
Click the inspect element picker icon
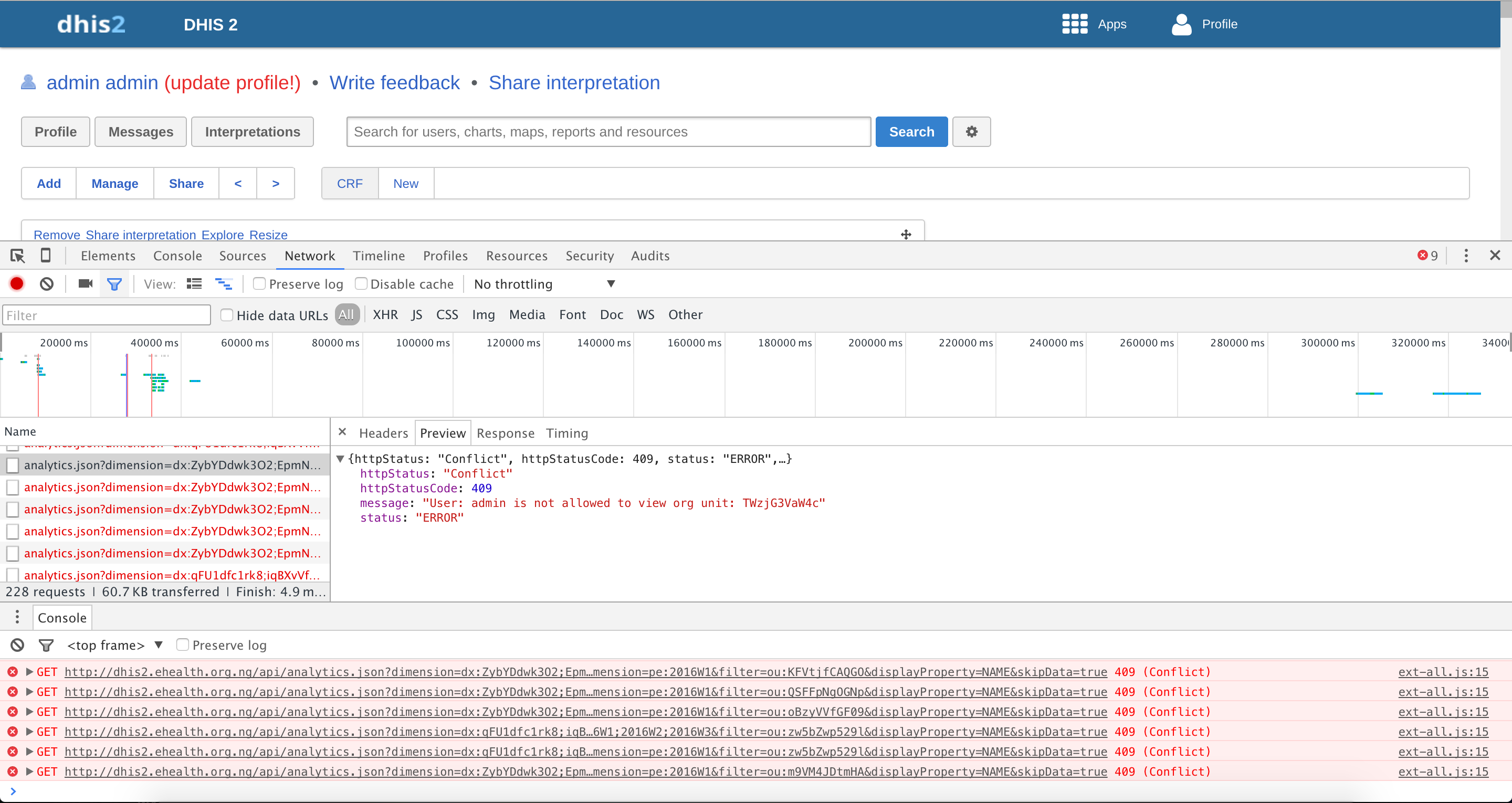[x=18, y=256]
